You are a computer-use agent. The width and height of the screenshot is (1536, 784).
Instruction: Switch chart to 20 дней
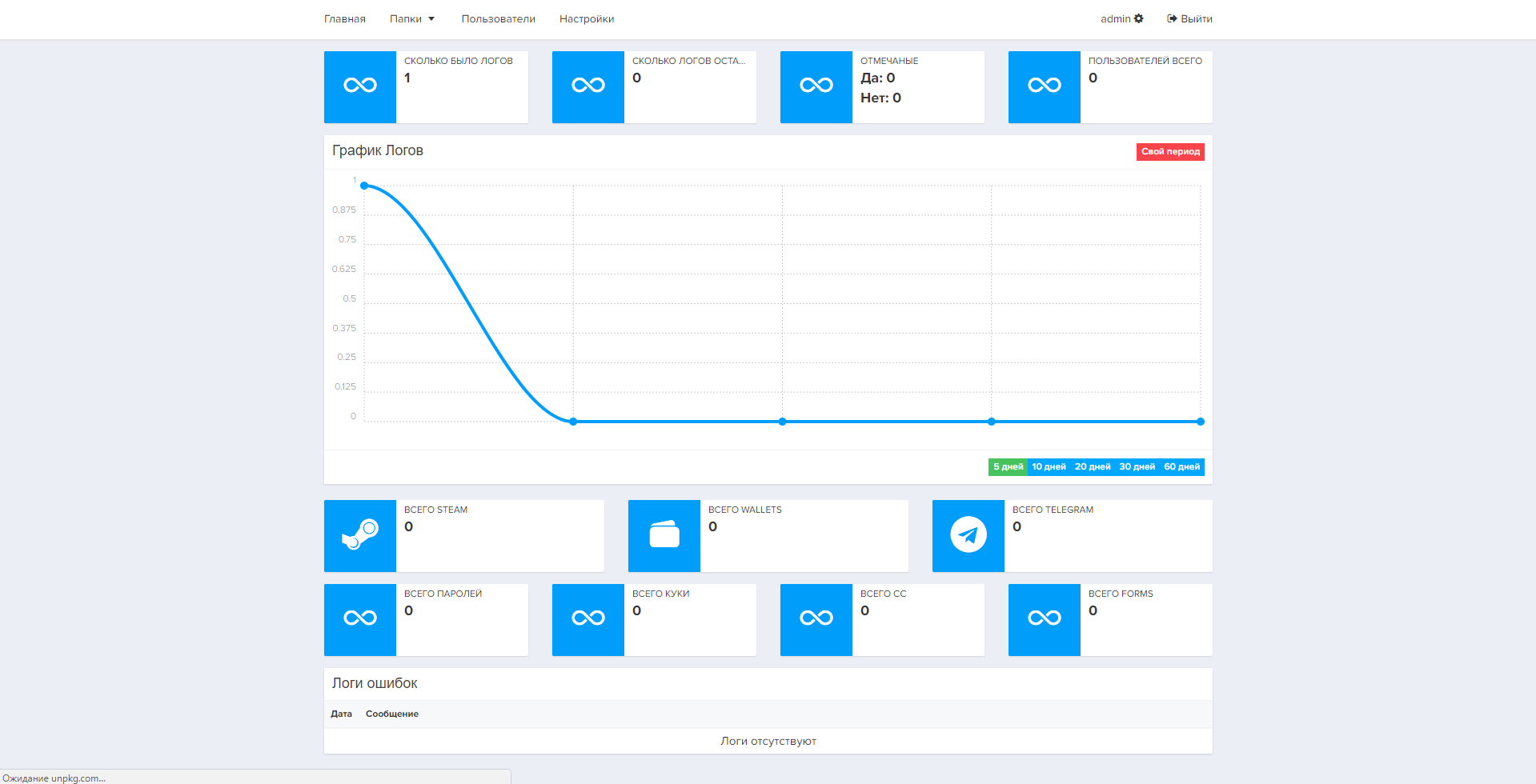(1093, 467)
